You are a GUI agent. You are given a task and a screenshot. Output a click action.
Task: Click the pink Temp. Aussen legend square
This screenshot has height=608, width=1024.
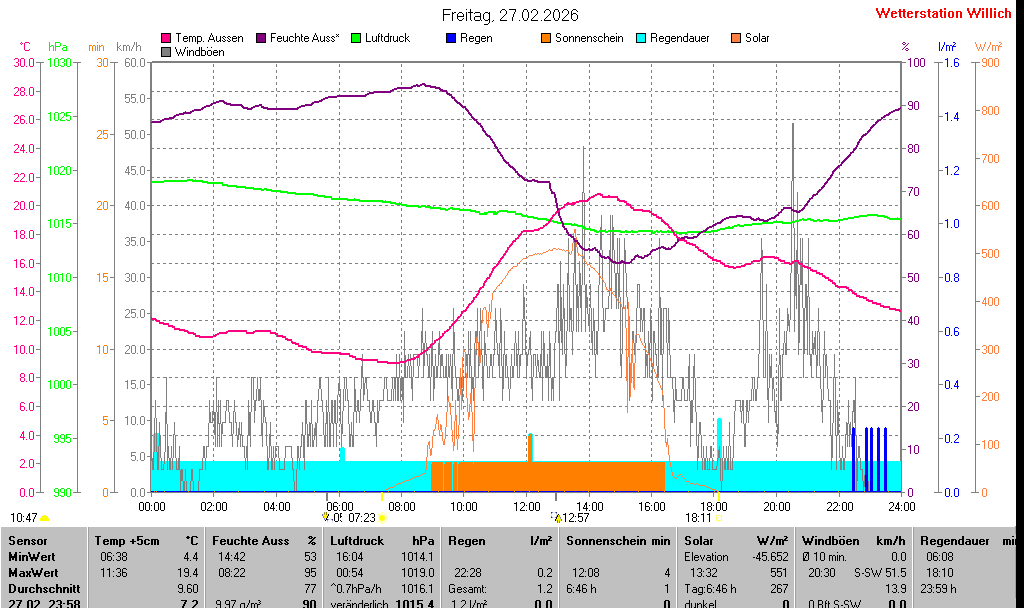tap(166, 38)
